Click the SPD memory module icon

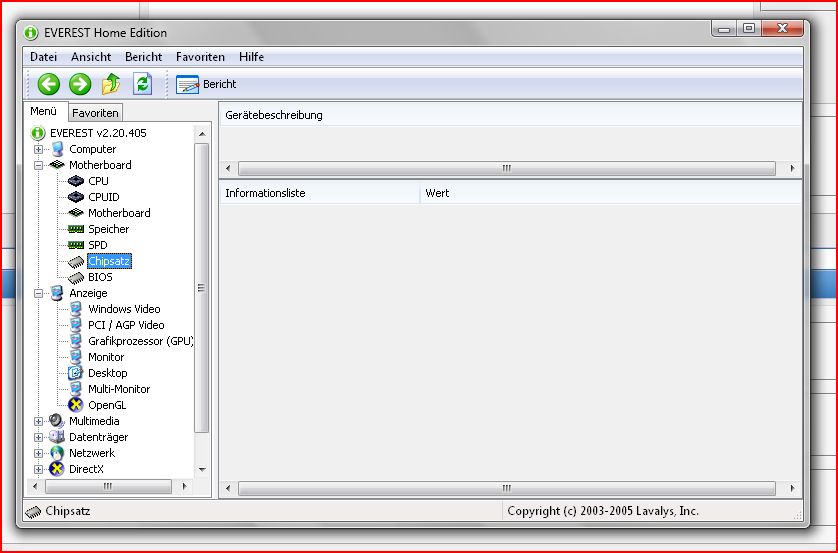76,245
